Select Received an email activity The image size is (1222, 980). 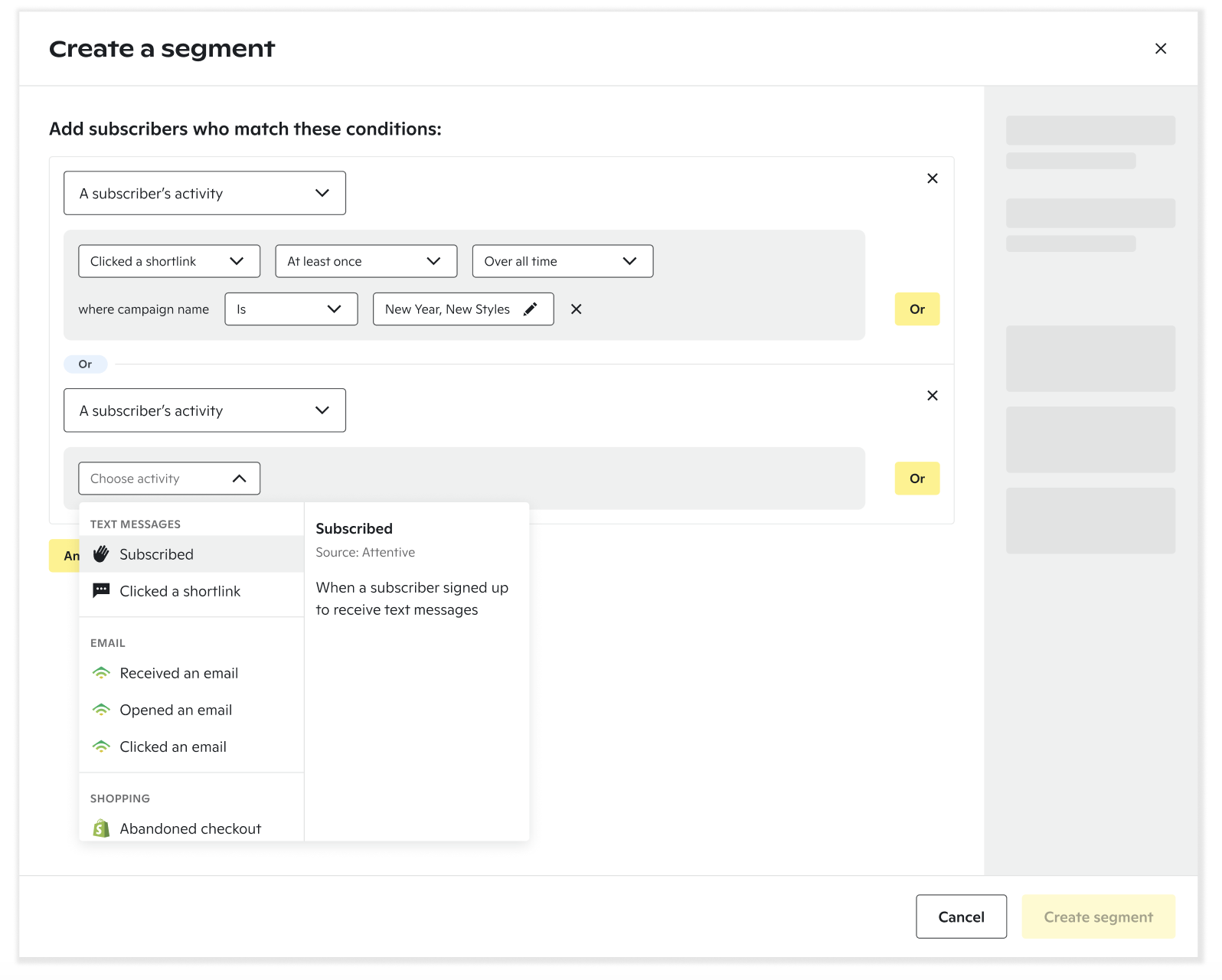[178, 673]
